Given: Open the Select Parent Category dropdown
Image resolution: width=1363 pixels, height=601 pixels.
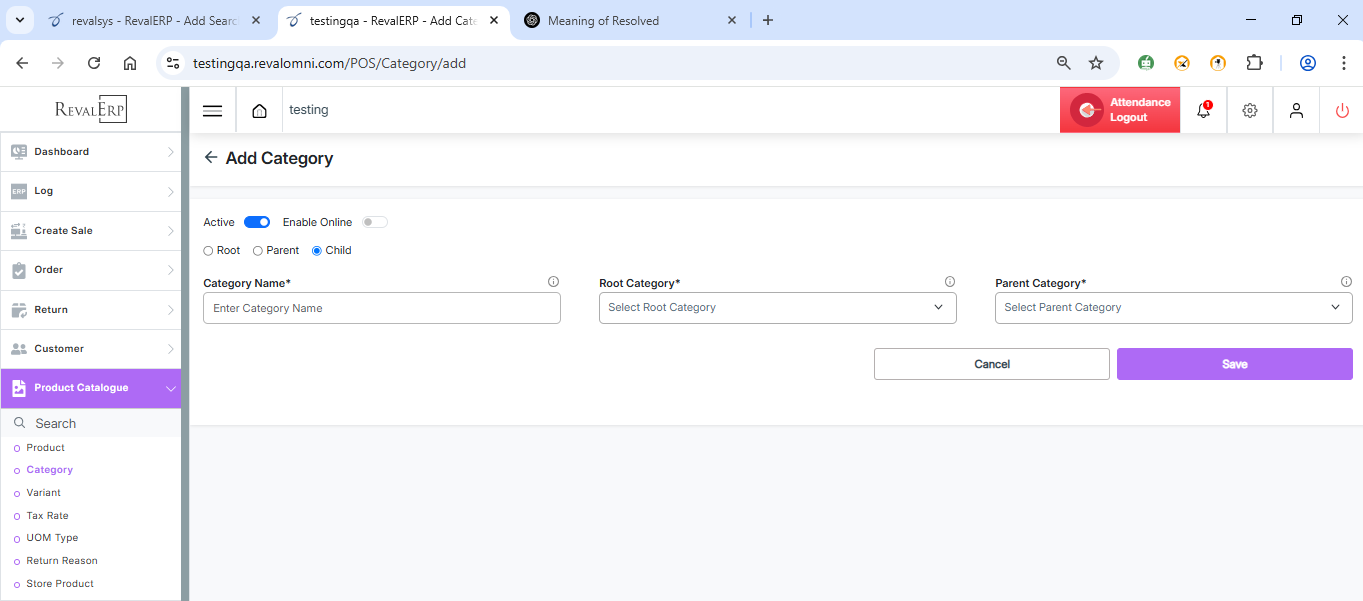Looking at the screenshot, I should click(1173, 308).
